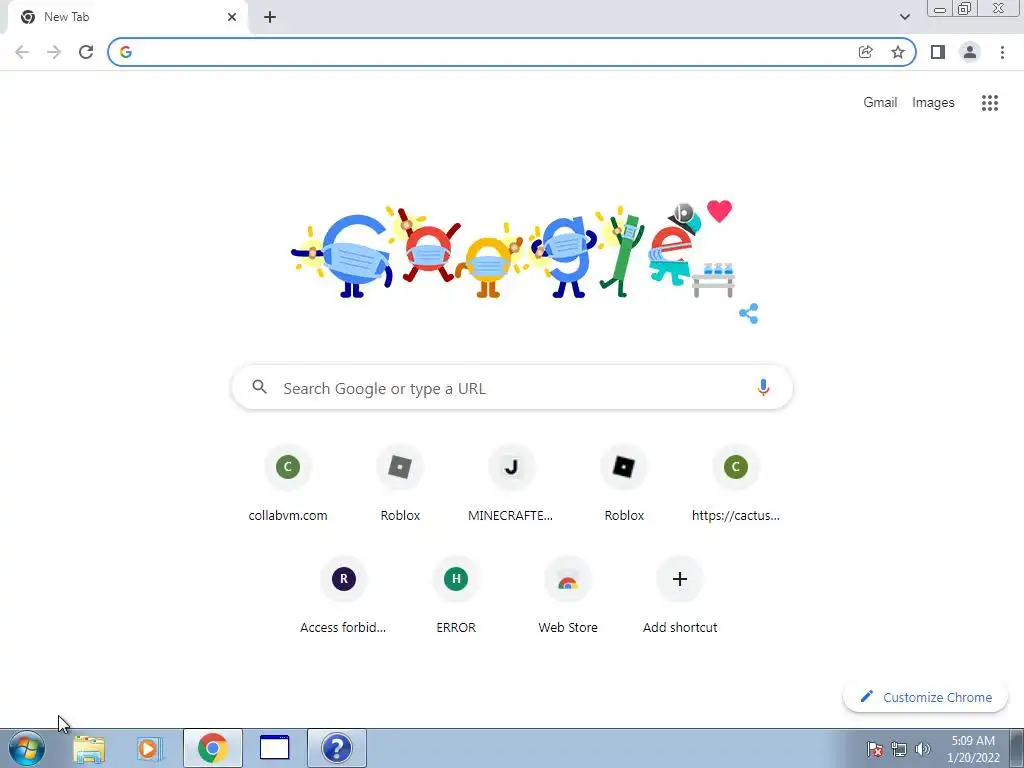This screenshot has width=1024, height=768.
Task: Open the Help question mark taskbar item
Action: pyautogui.click(x=337, y=748)
